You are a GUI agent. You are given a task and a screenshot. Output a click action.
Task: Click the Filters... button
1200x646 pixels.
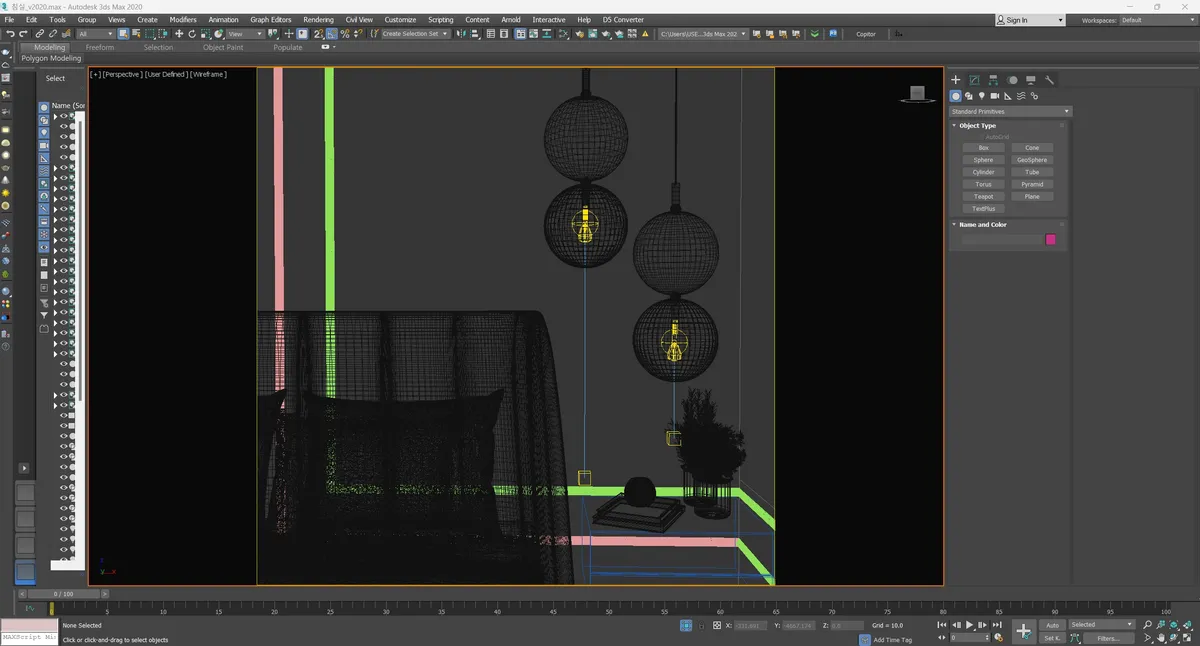(x=1108, y=638)
